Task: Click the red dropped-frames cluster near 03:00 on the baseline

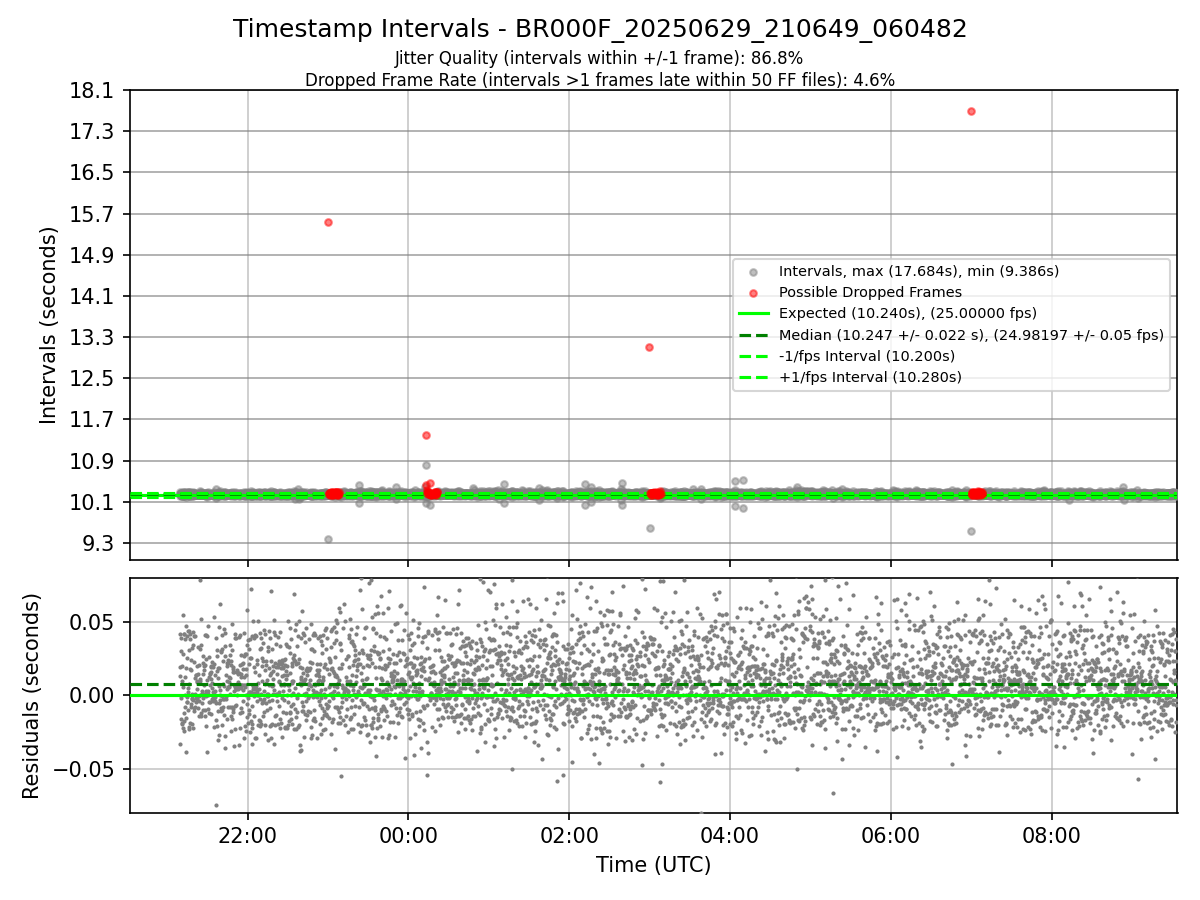Action: 656,494
